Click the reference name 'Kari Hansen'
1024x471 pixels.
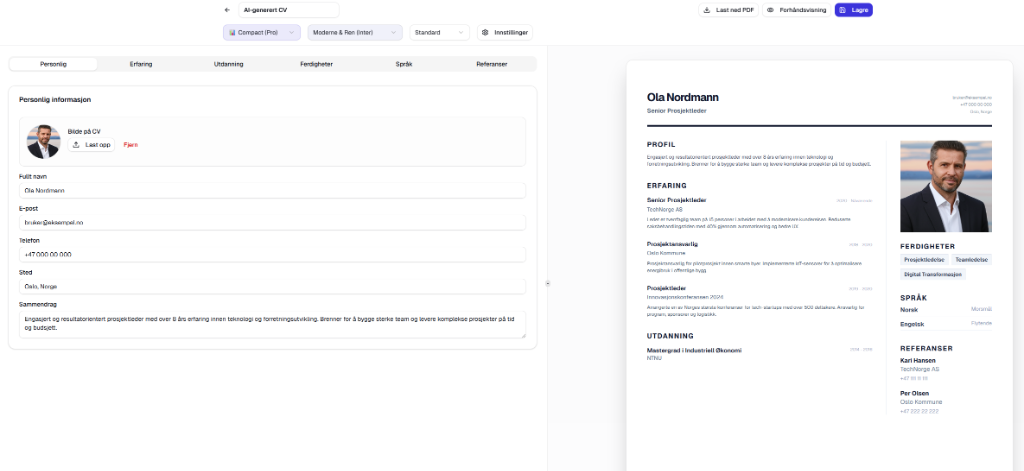[918, 361]
